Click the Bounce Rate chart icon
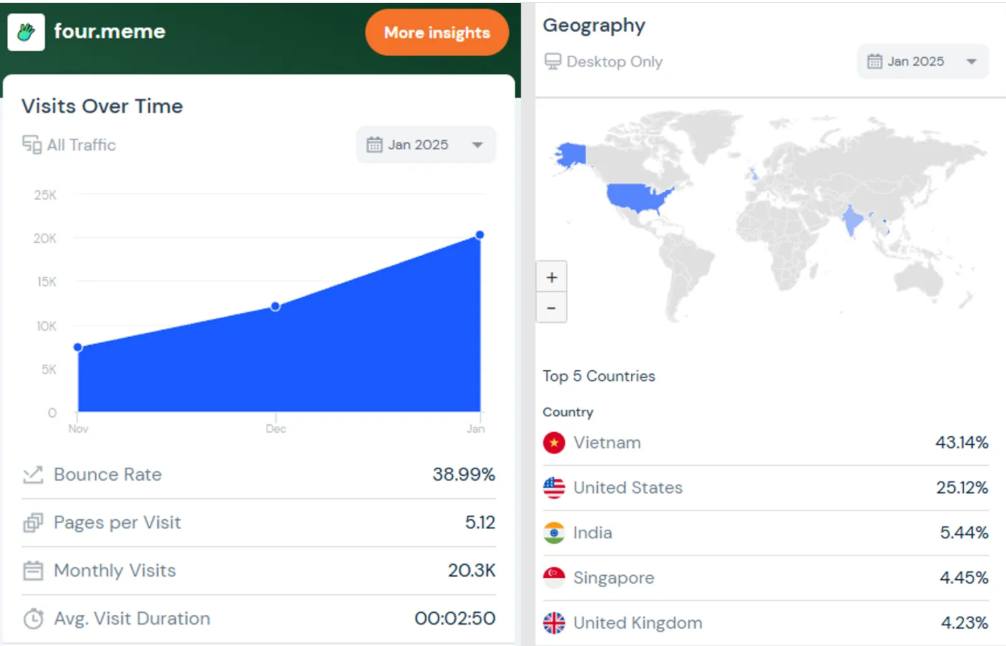This screenshot has width=1006, height=646. 33,475
